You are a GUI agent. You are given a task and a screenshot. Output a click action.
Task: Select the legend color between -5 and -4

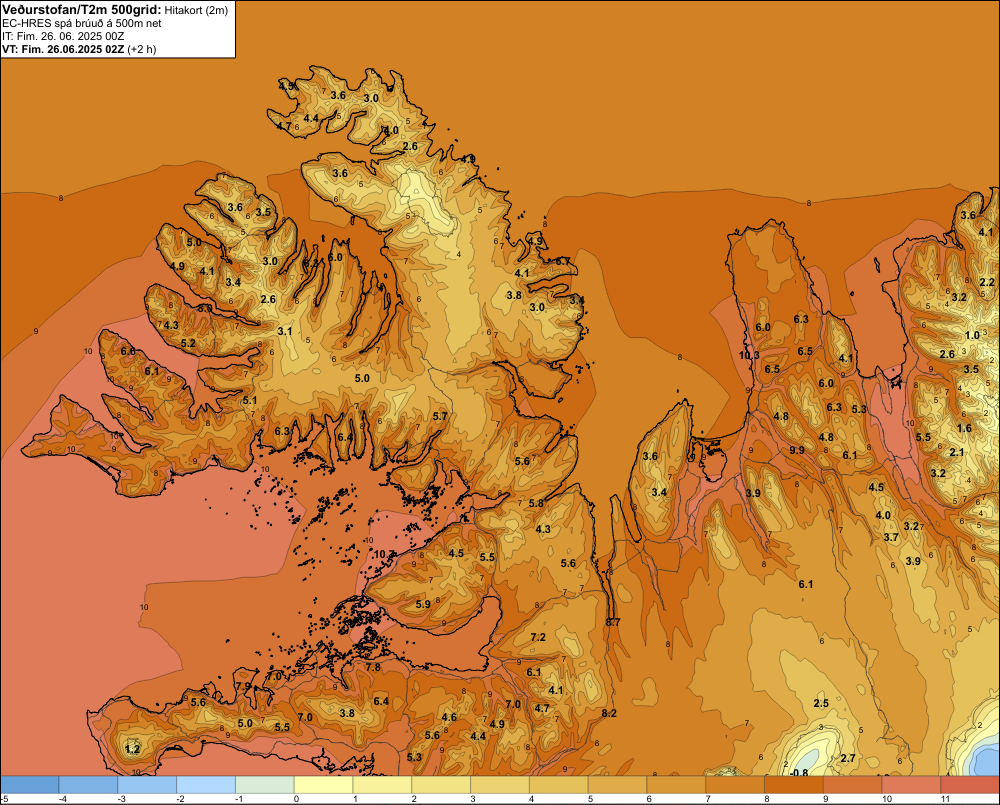point(29,785)
